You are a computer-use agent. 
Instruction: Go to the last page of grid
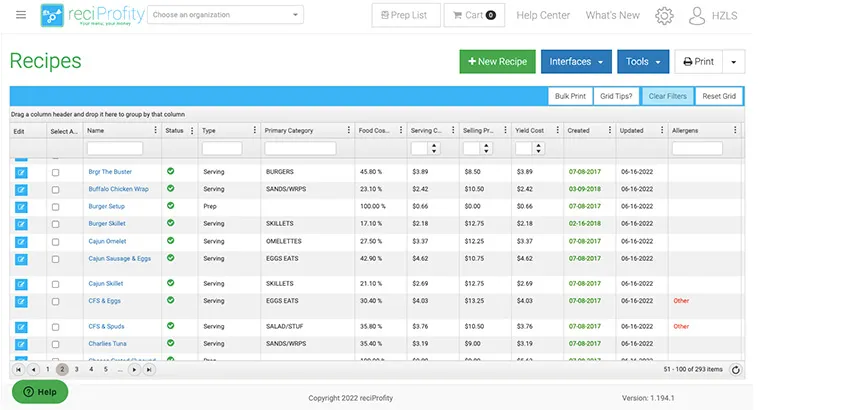click(x=149, y=369)
